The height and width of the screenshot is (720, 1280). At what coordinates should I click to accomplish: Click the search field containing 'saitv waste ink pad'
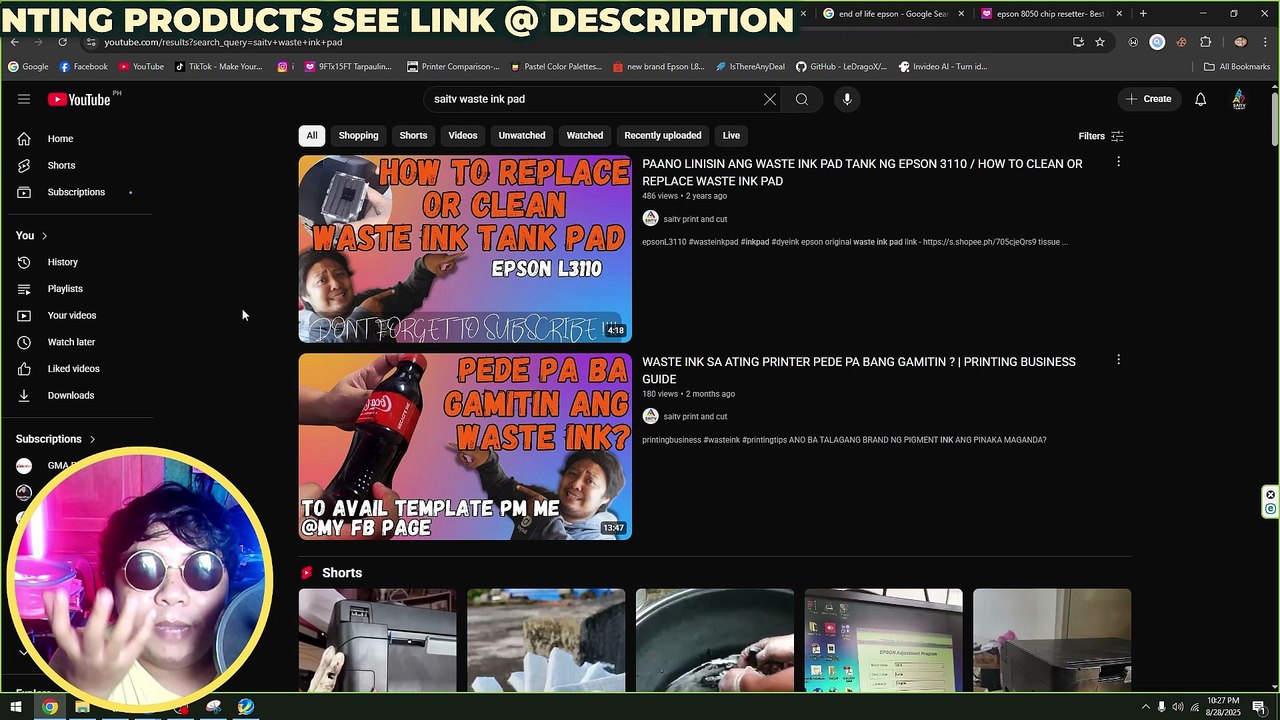click(596, 99)
